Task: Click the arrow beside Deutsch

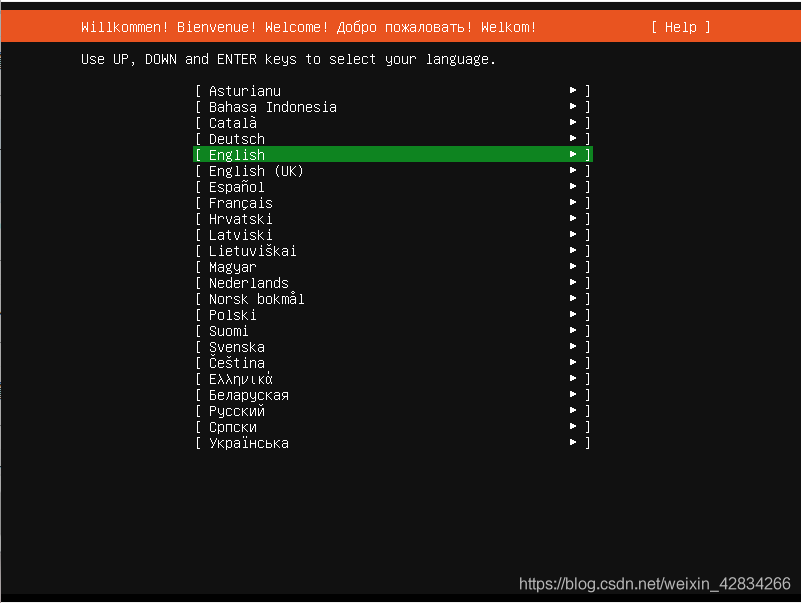Action: tap(573, 138)
